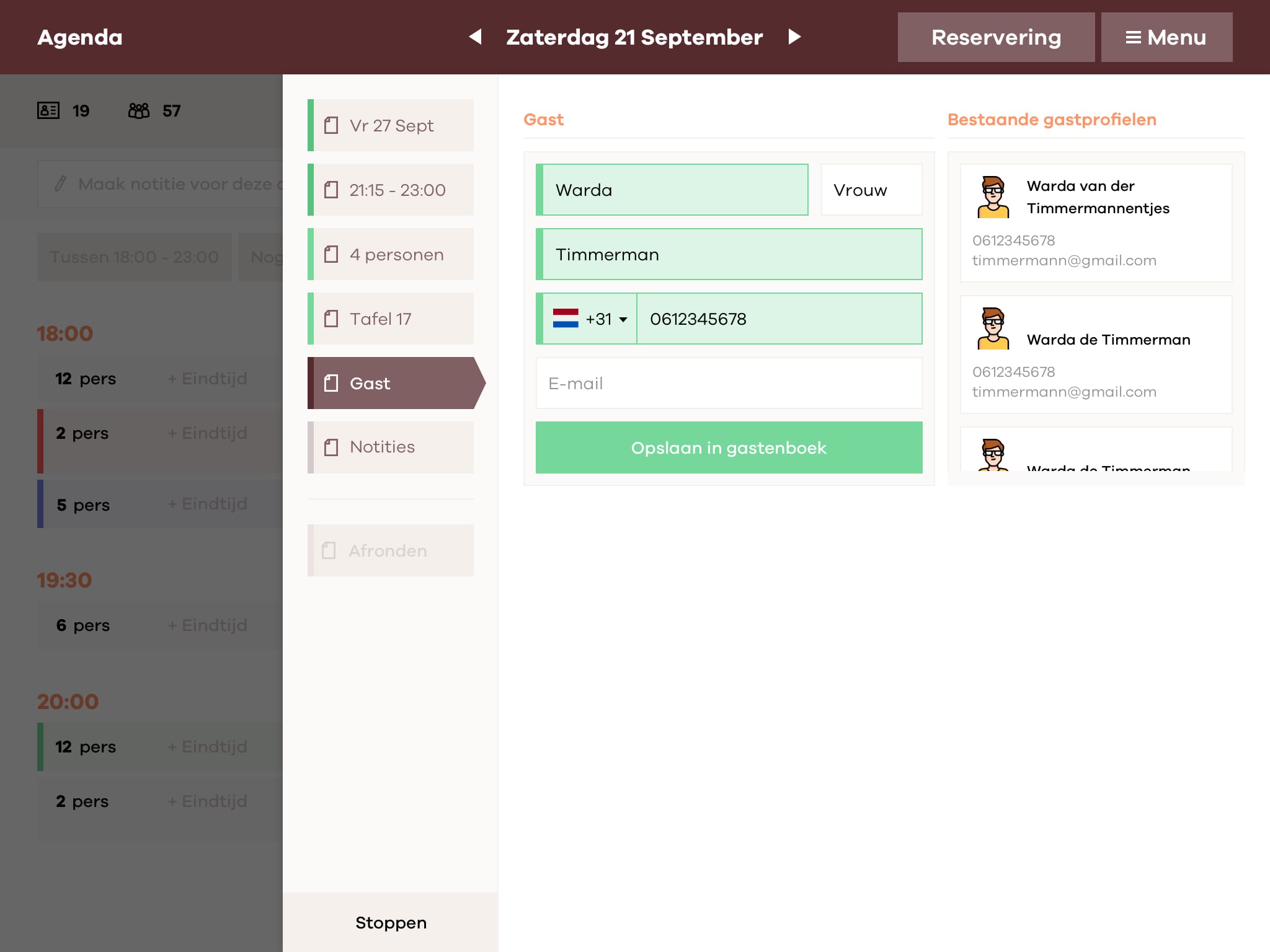Open the +31 country code dropdown
Image resolution: width=1270 pixels, height=952 pixels.
coord(606,319)
